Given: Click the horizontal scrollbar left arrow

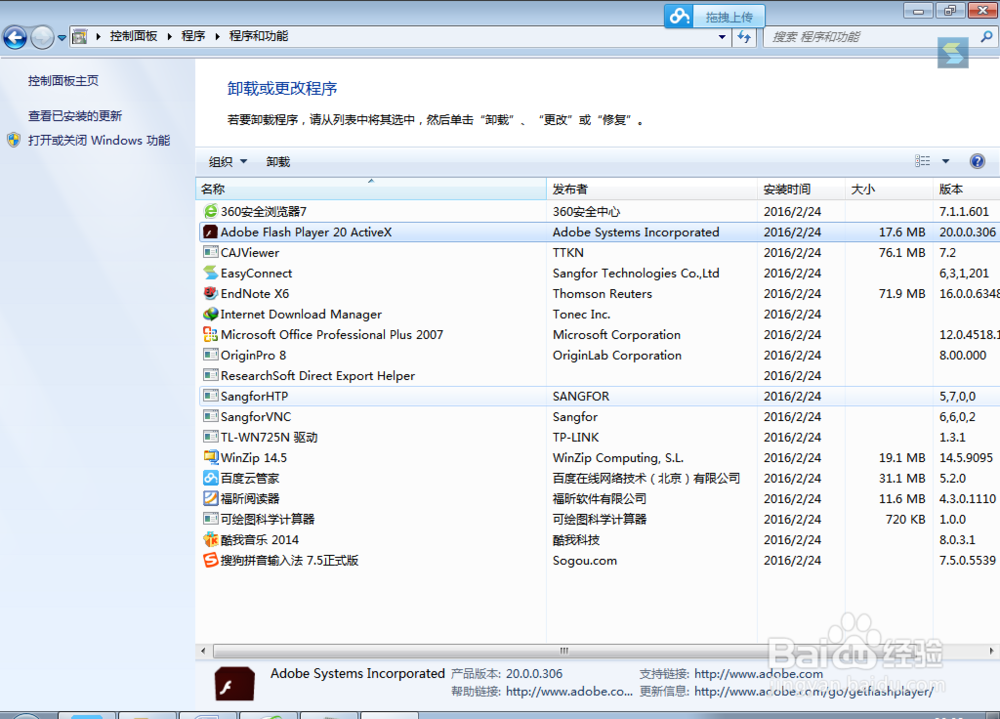Looking at the screenshot, I should [203, 651].
